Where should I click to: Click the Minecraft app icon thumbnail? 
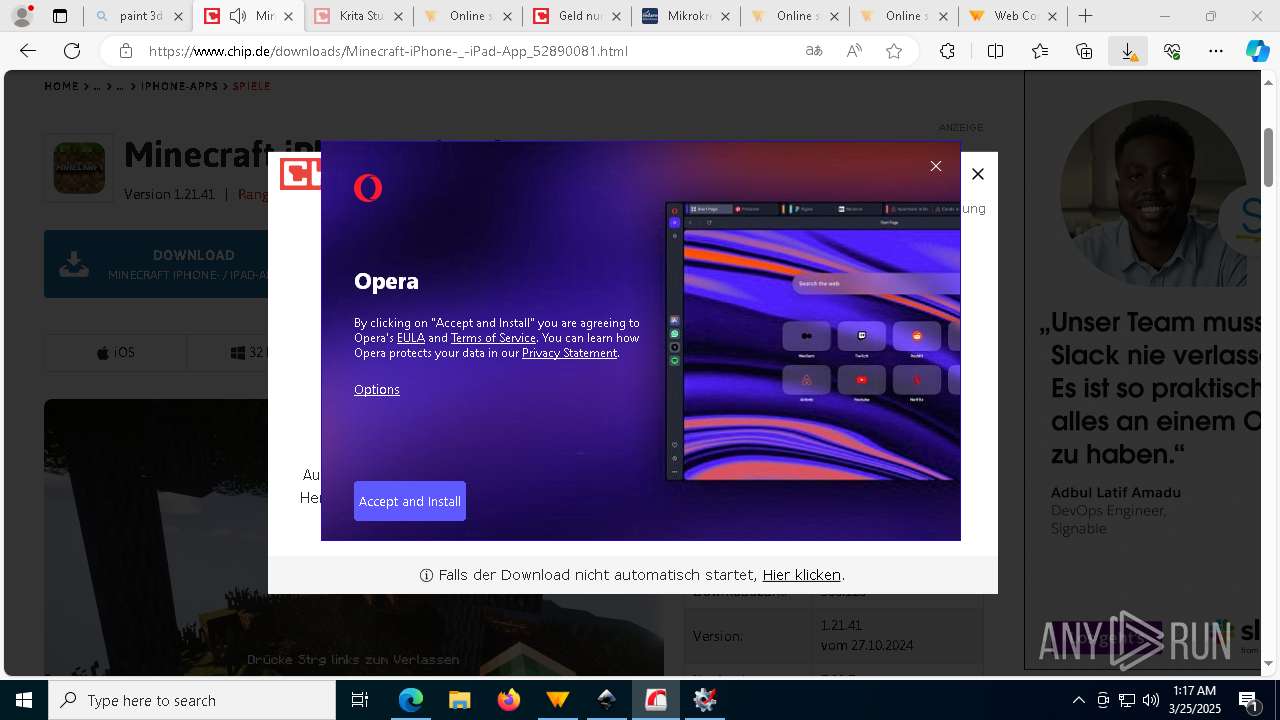pos(79,167)
